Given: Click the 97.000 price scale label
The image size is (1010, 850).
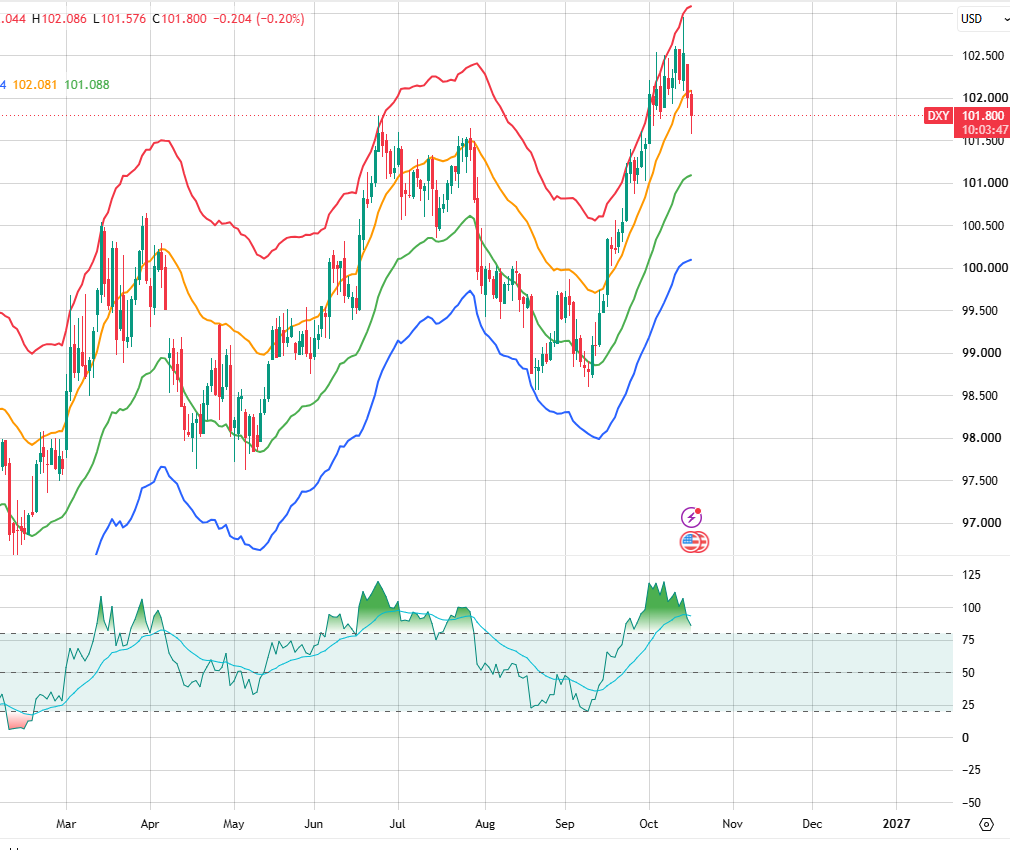Looking at the screenshot, I should (981, 523).
